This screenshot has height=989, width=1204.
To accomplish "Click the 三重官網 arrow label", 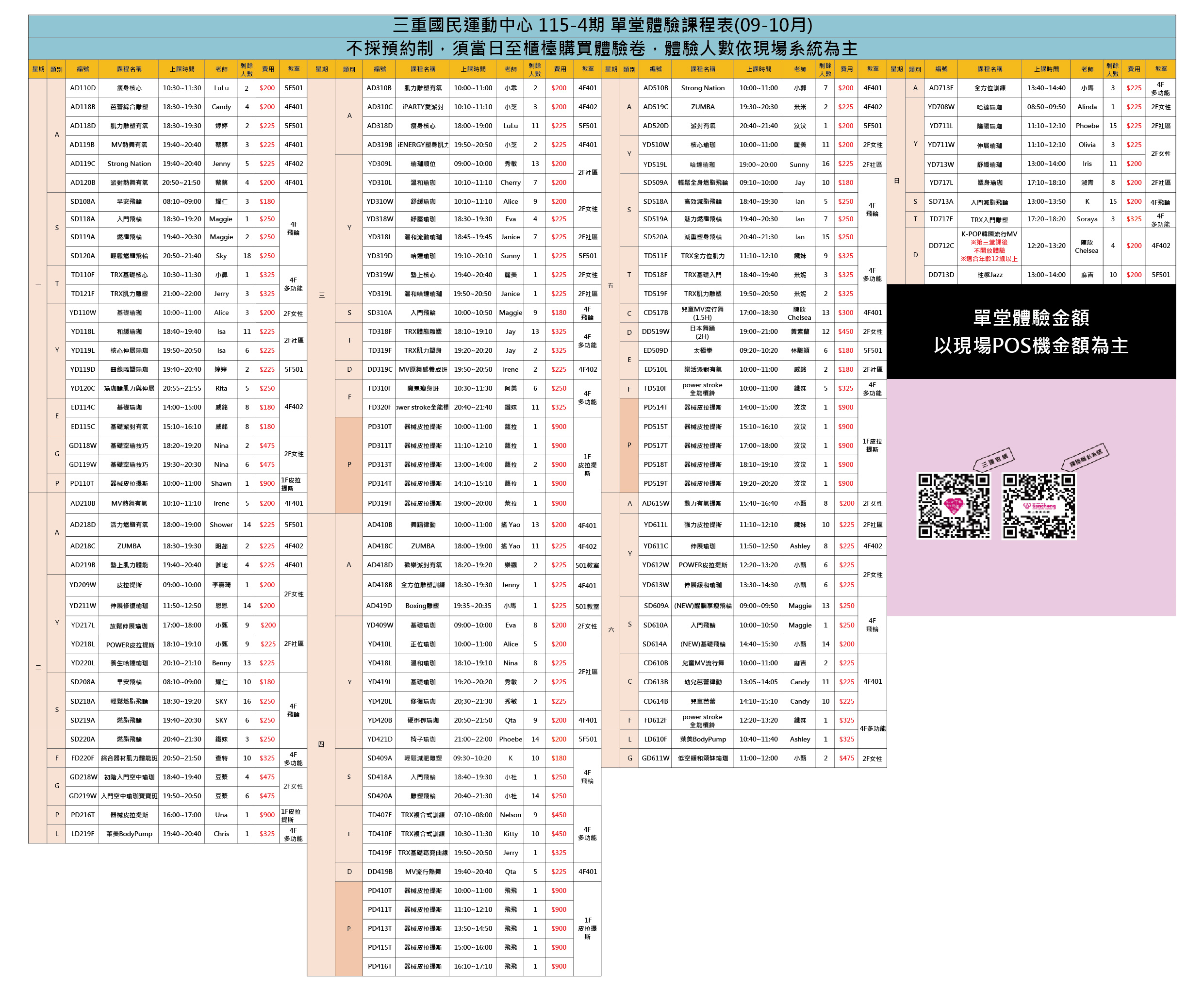I will pyautogui.click(x=994, y=459).
